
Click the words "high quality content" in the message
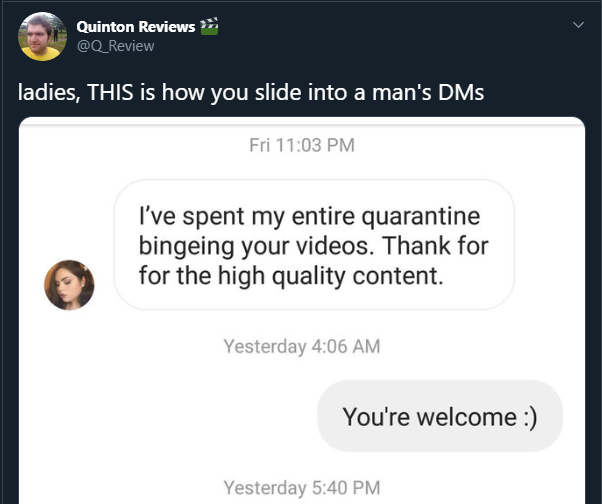click(331, 276)
